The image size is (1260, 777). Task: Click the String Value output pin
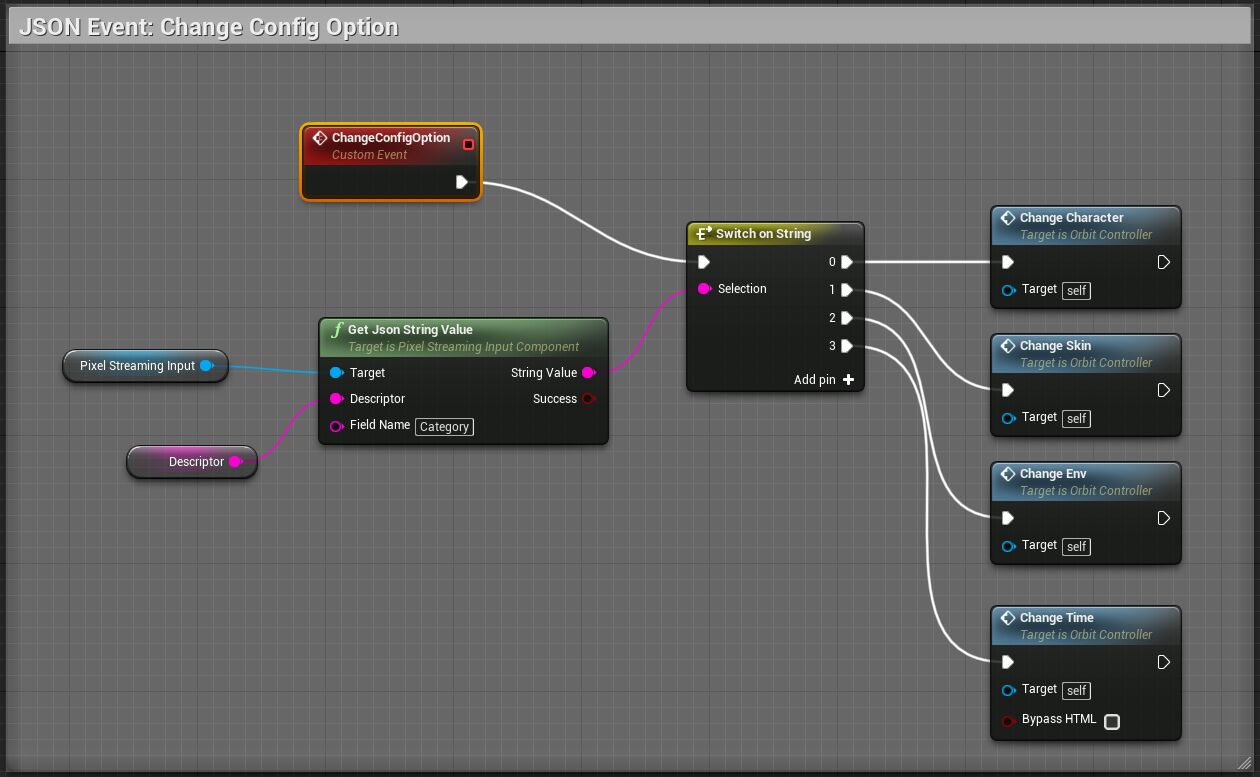(x=589, y=373)
